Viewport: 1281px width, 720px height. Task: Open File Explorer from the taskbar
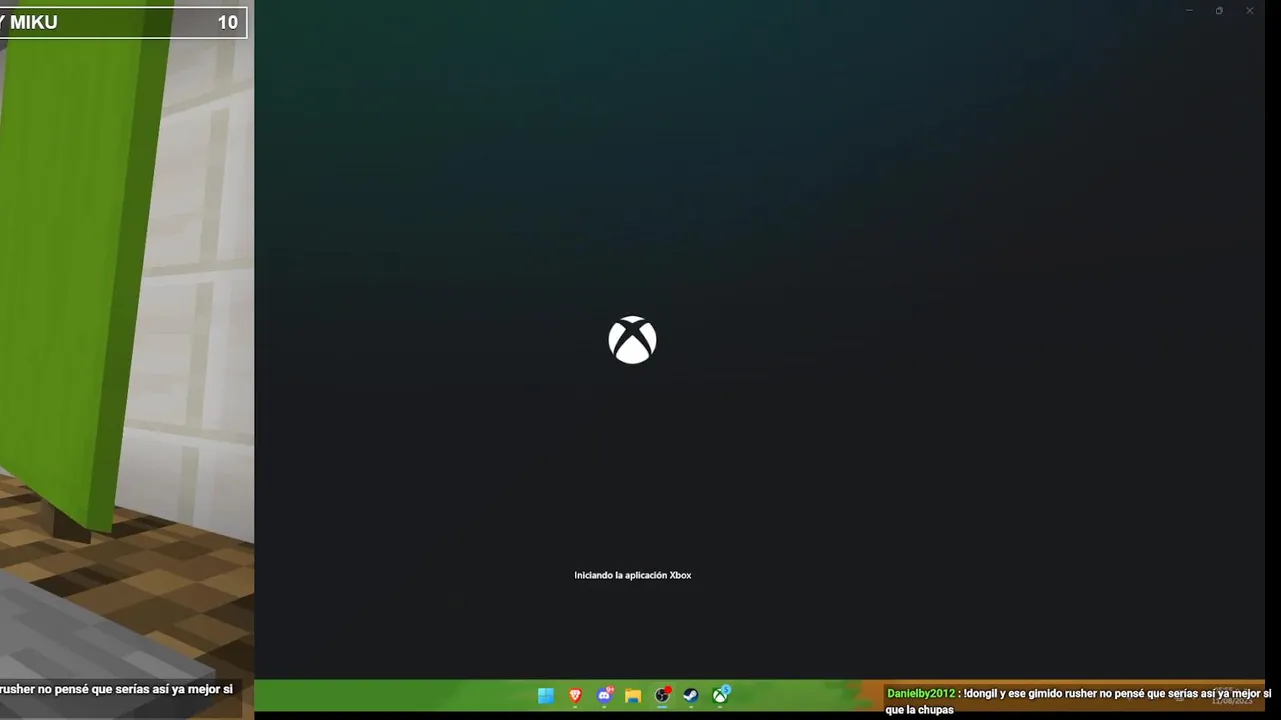633,696
